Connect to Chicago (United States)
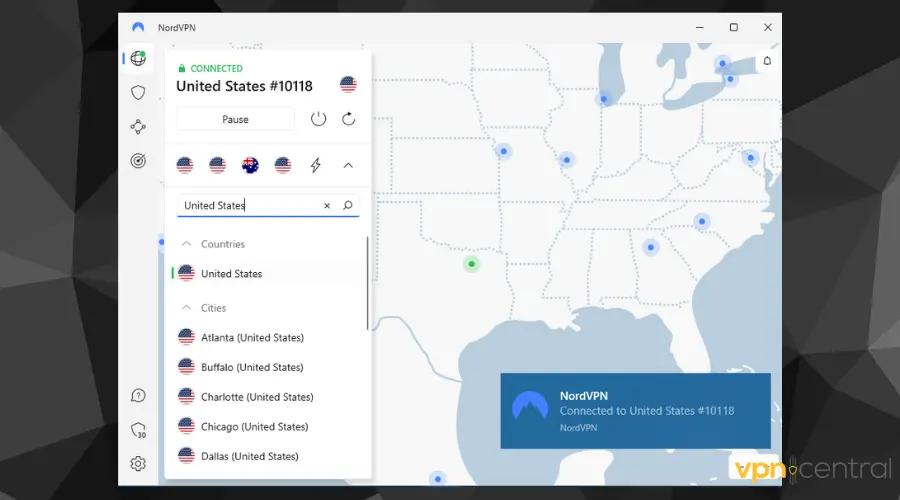The image size is (900, 500). [x=269, y=427]
